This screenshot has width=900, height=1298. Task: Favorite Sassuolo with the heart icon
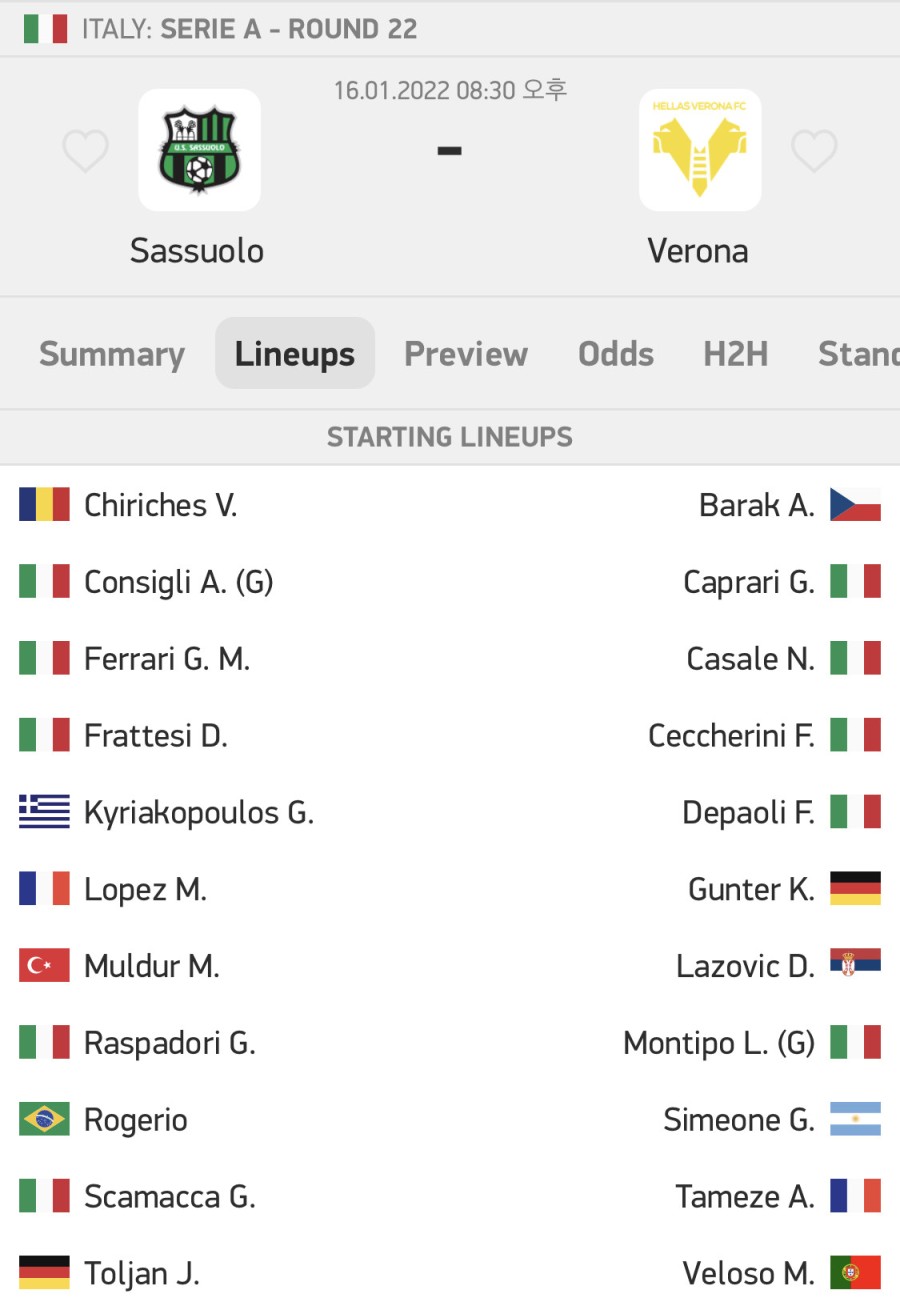pyautogui.click(x=85, y=151)
